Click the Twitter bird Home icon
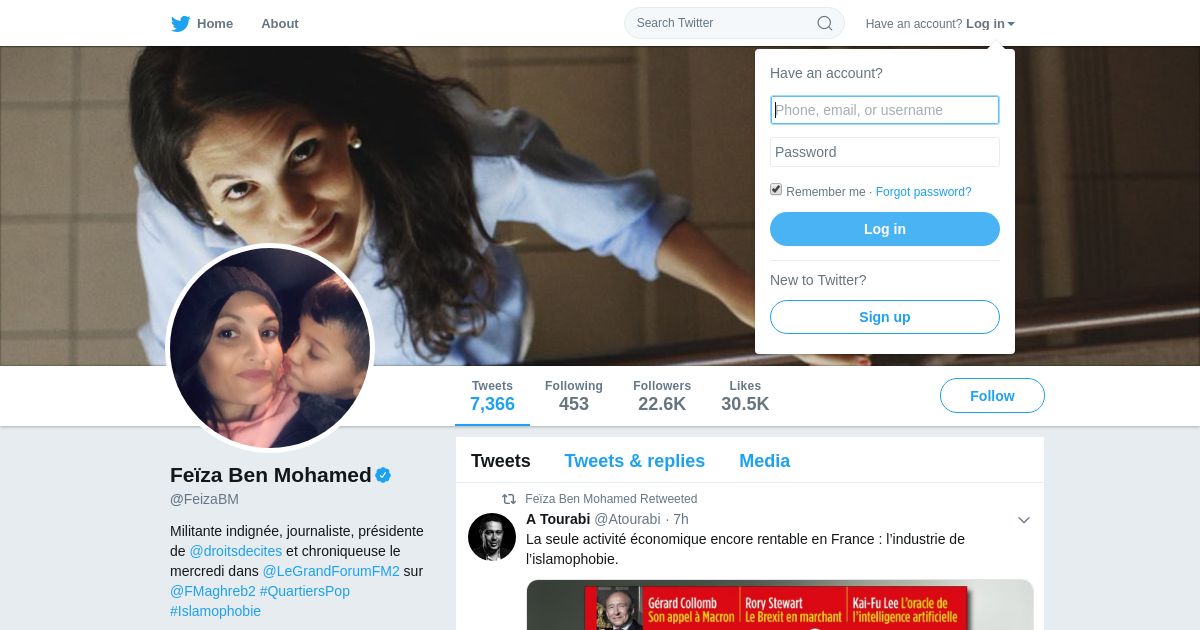This screenshot has height=630, width=1200. (181, 24)
